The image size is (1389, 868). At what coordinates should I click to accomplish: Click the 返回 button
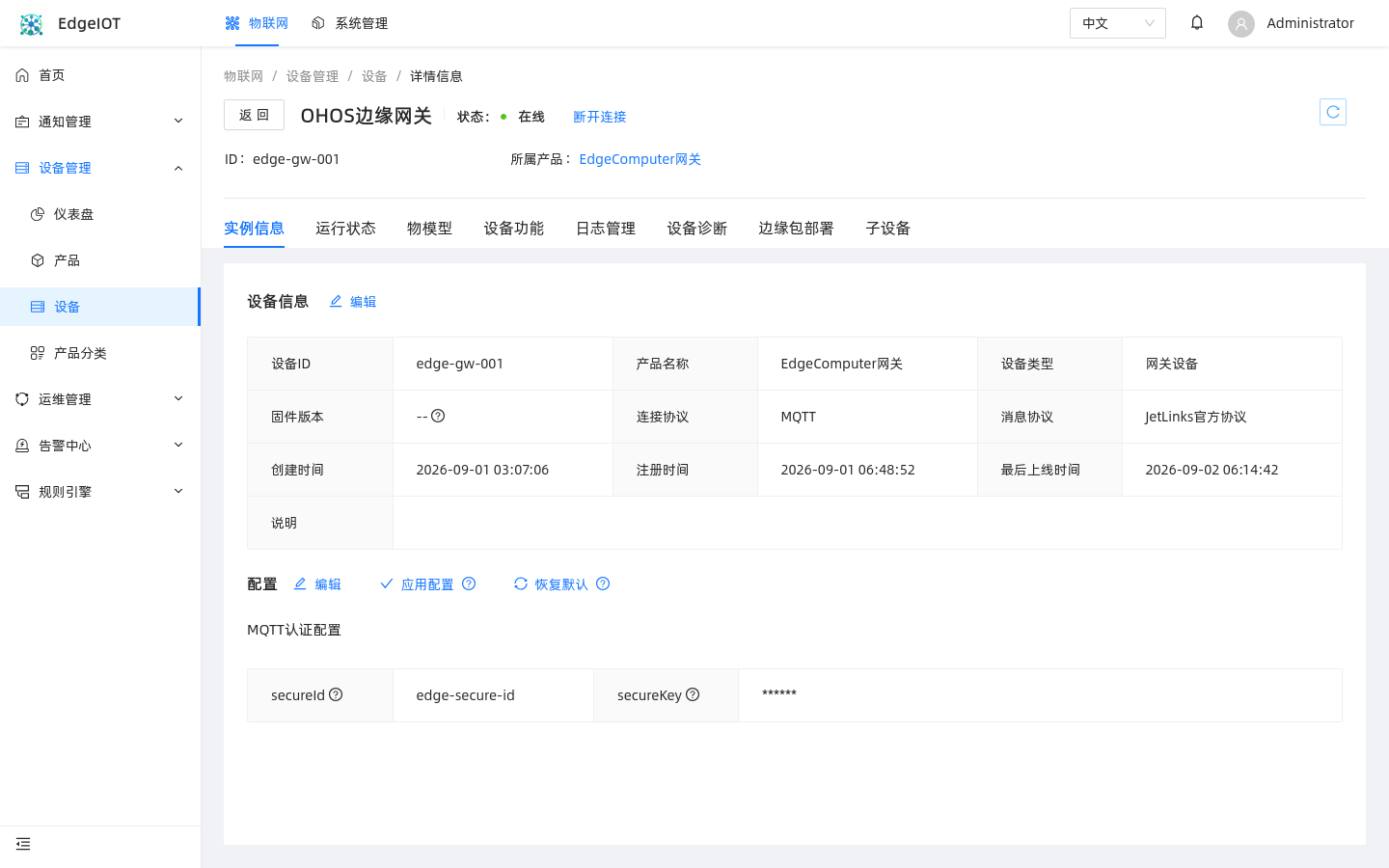(x=254, y=115)
